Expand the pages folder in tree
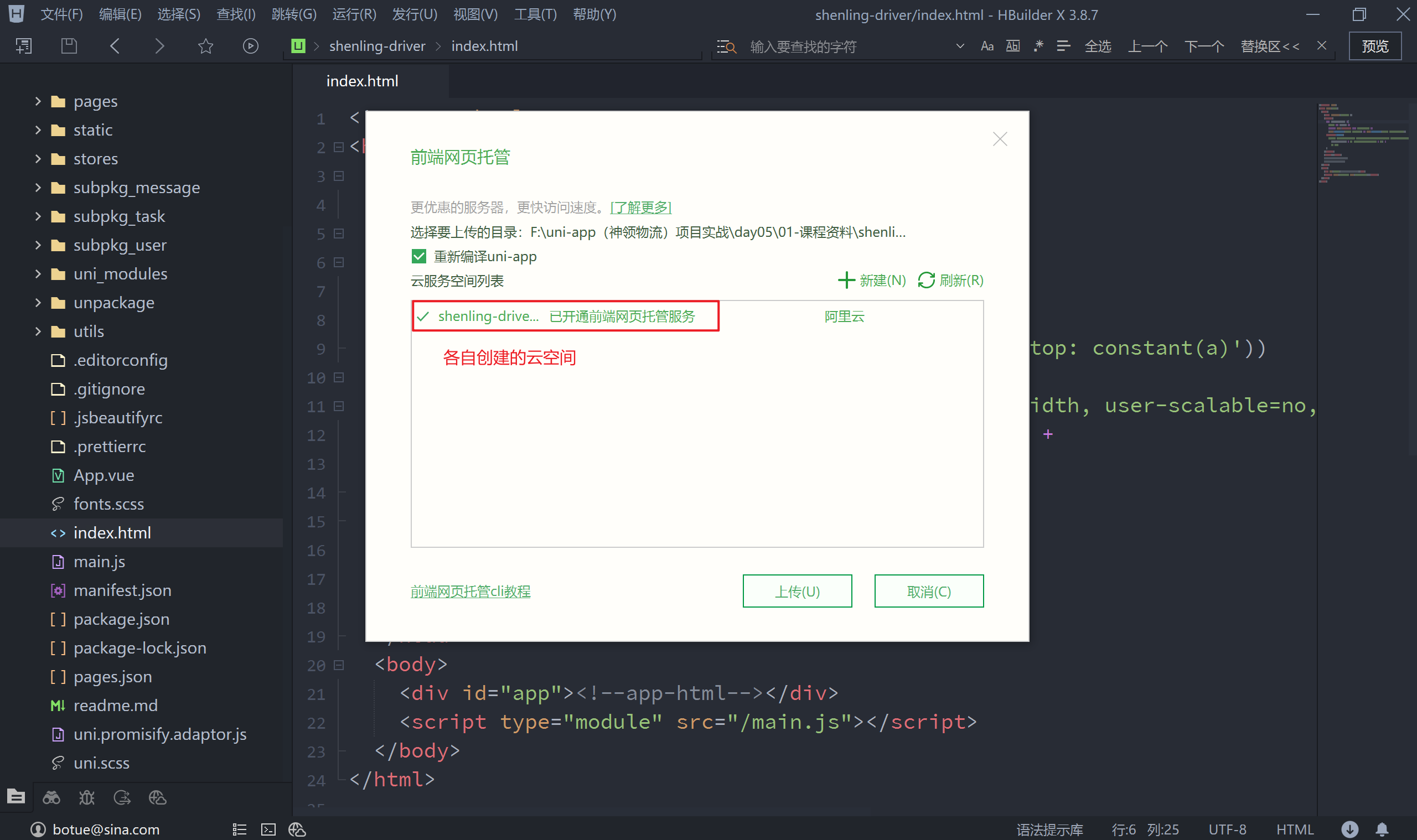Image resolution: width=1417 pixels, height=840 pixels. click(x=38, y=101)
